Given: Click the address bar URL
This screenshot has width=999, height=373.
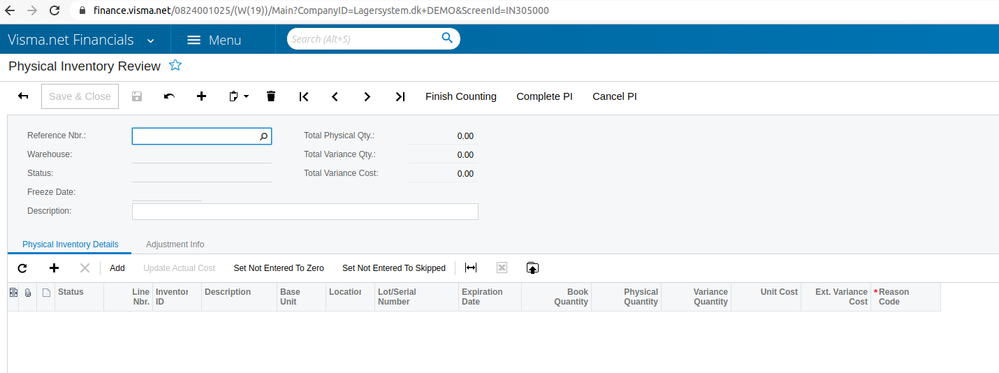Looking at the screenshot, I should tap(321, 10).
